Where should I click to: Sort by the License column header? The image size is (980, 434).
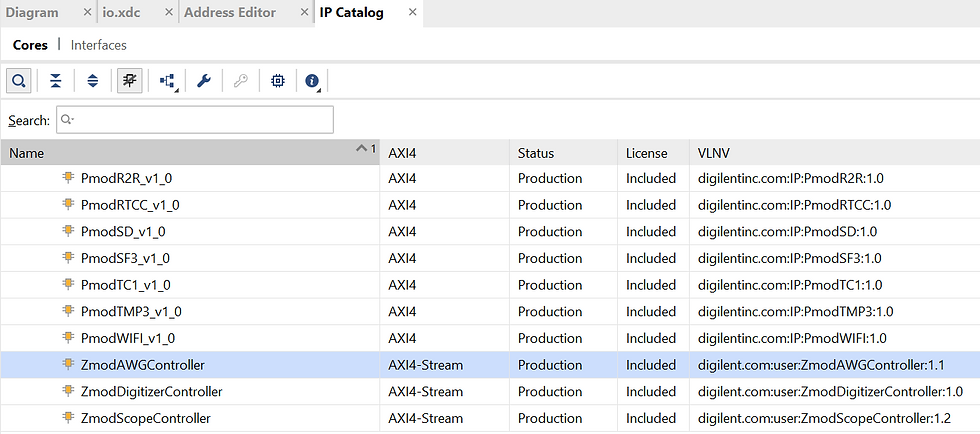[653, 153]
